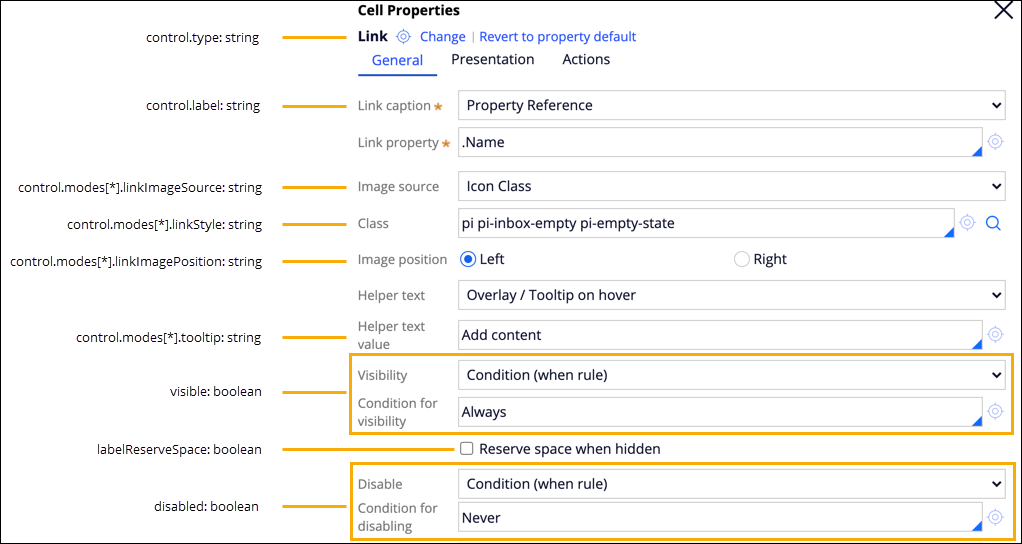
Task: Open the Link caption dropdown
Action: [x=731, y=105]
